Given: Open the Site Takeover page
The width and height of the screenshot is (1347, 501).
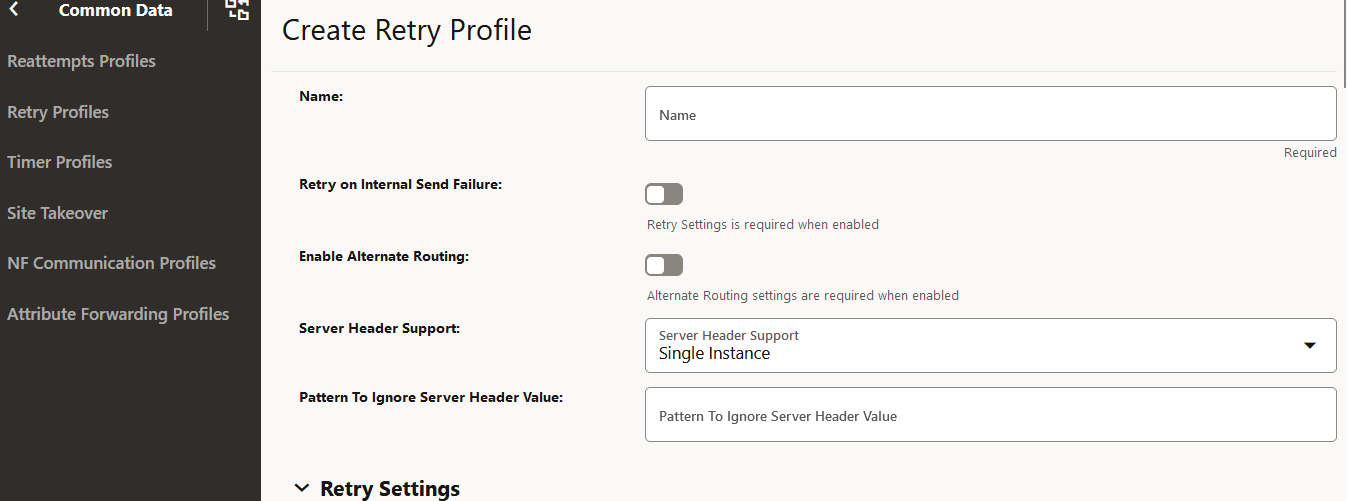Looking at the screenshot, I should pos(57,213).
